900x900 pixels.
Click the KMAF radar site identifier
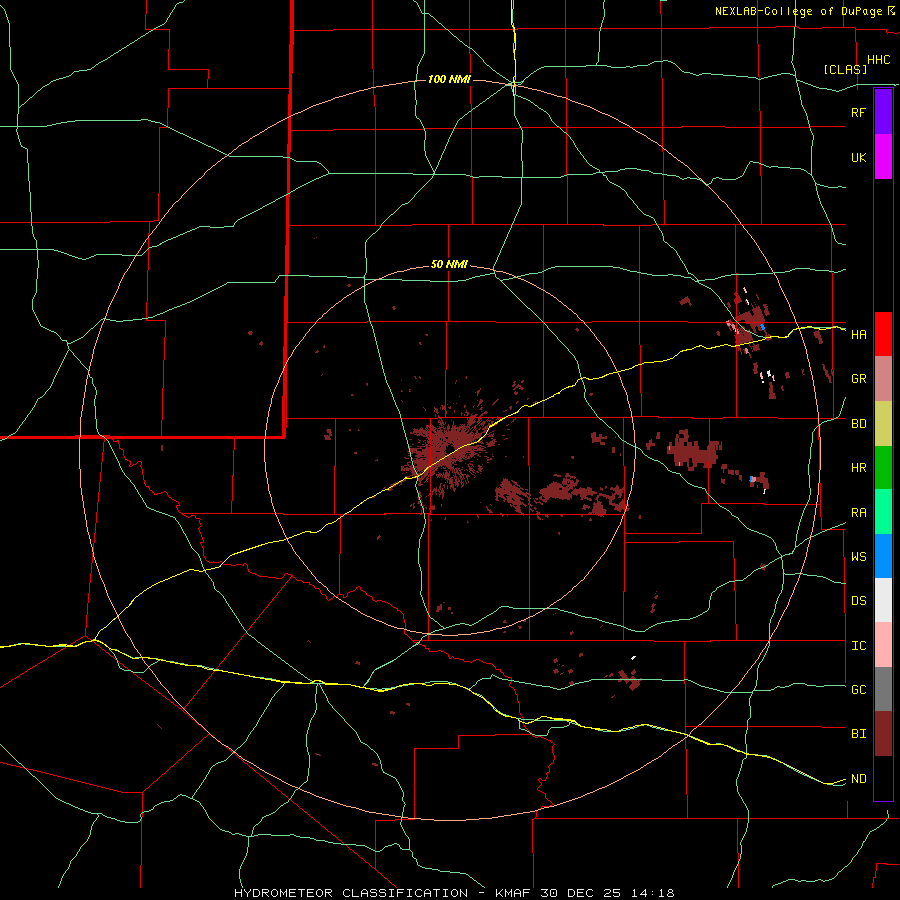(x=514, y=893)
